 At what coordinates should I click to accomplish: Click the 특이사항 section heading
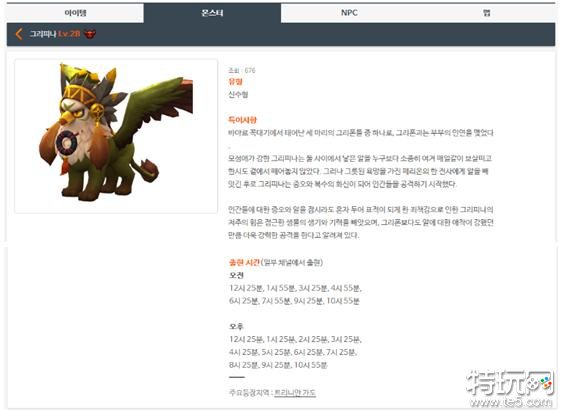[243, 120]
